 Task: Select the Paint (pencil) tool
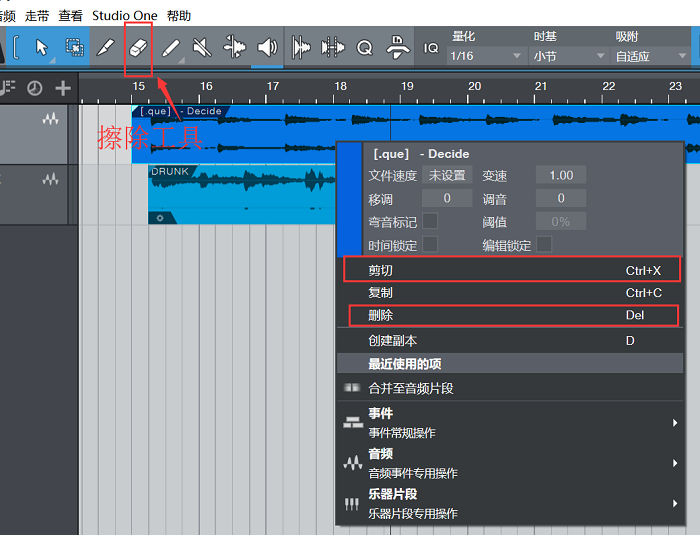tap(171, 47)
